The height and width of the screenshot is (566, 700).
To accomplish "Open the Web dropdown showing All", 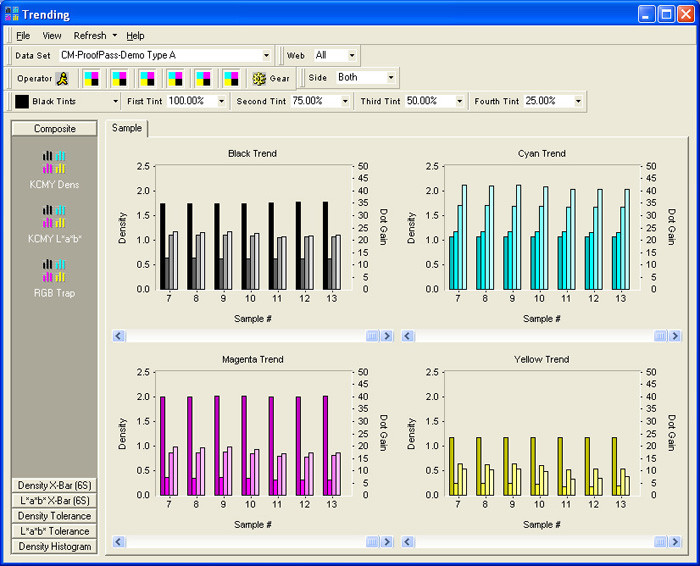I will 352,55.
